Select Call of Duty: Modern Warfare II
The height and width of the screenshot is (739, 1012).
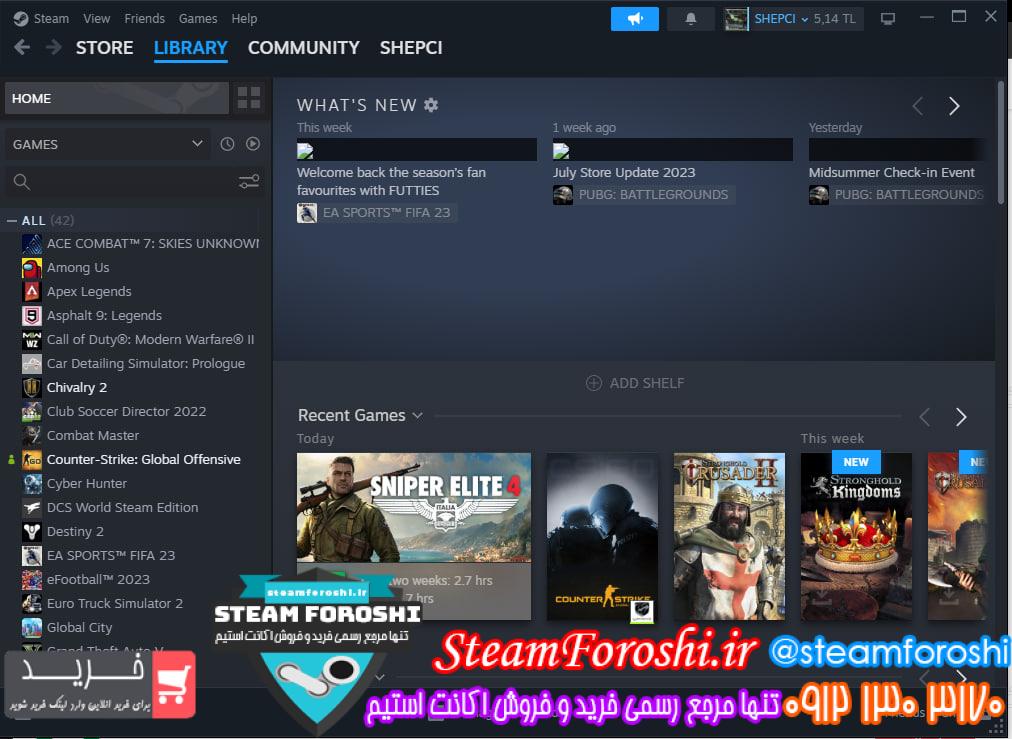140,339
